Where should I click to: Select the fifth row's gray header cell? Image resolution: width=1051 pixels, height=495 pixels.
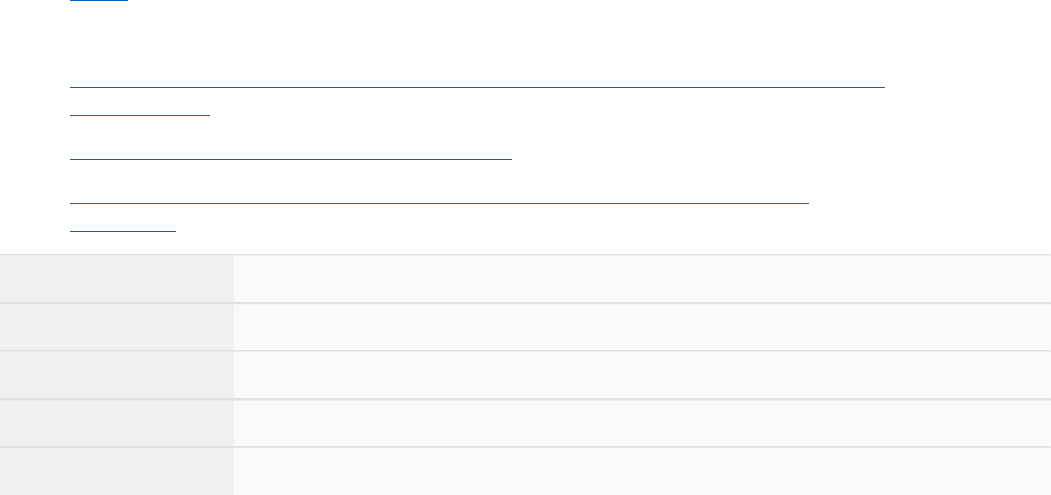point(117,471)
